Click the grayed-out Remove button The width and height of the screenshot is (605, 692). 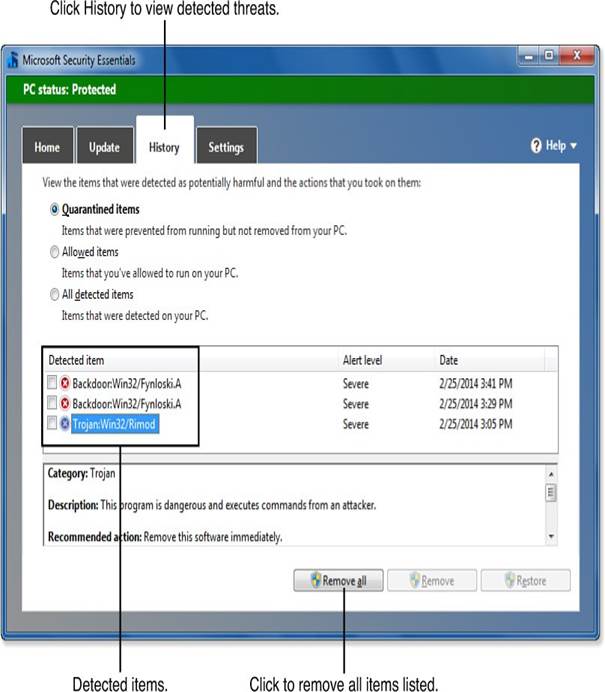pyautogui.click(x=432, y=580)
